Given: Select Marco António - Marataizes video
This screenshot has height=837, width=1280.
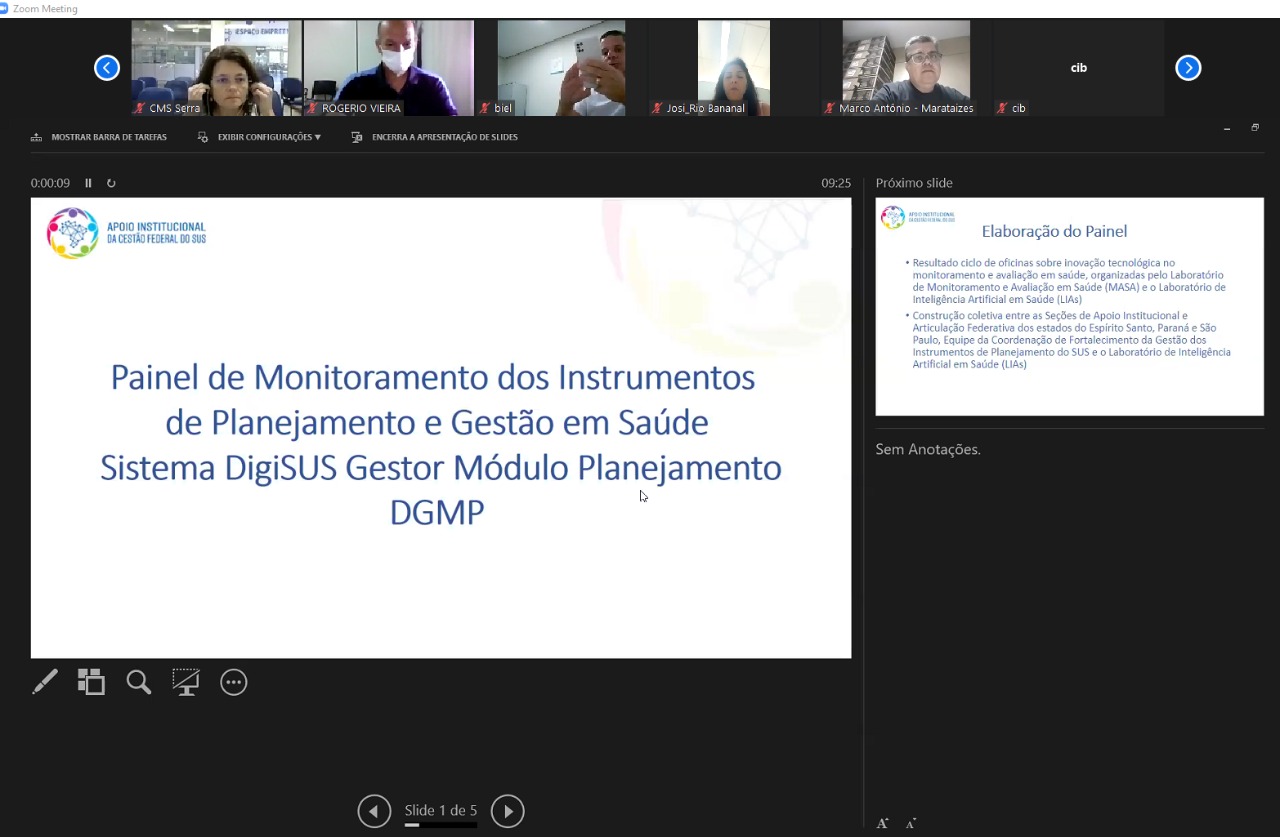Looking at the screenshot, I should tap(906, 68).
